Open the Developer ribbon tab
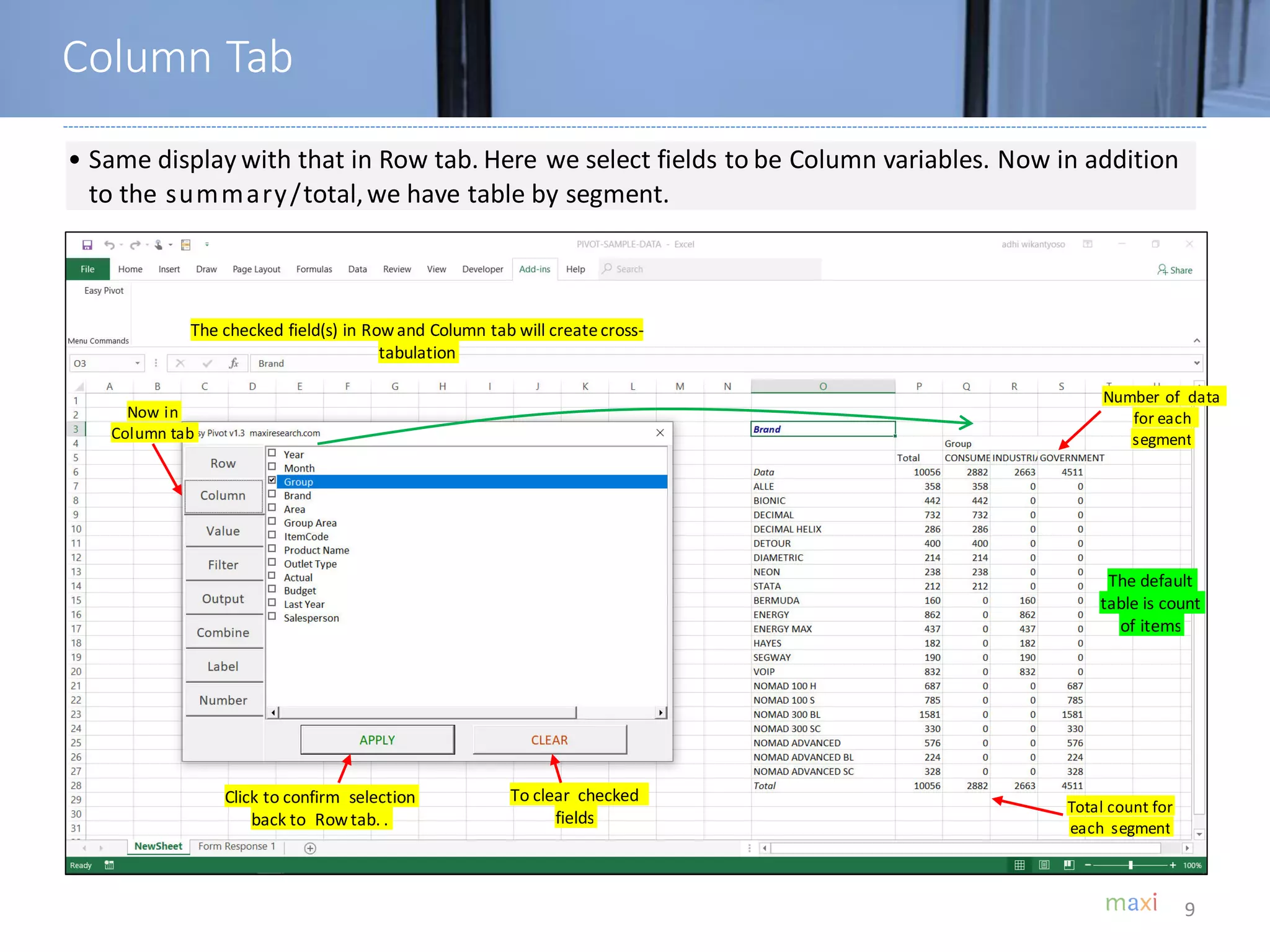 click(x=482, y=269)
